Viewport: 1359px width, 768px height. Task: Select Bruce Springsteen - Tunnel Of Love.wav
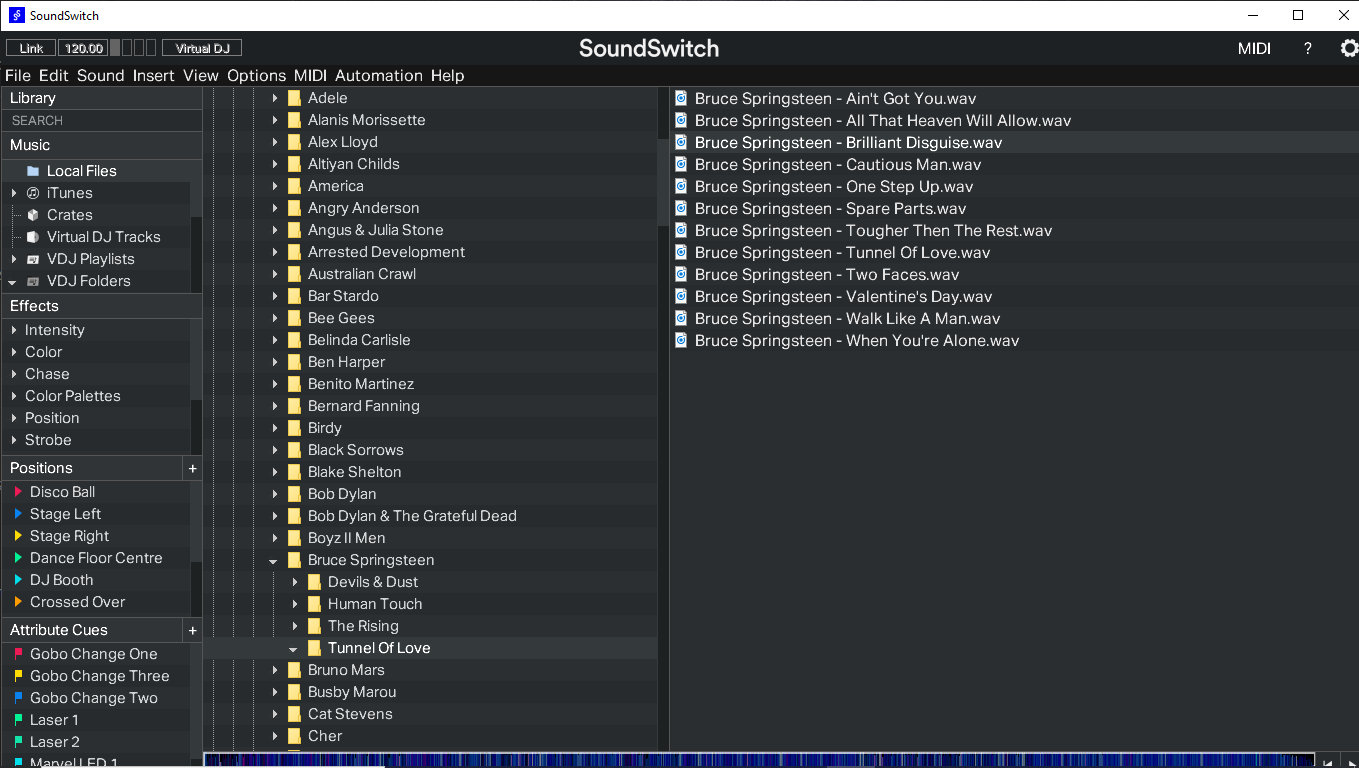point(842,252)
